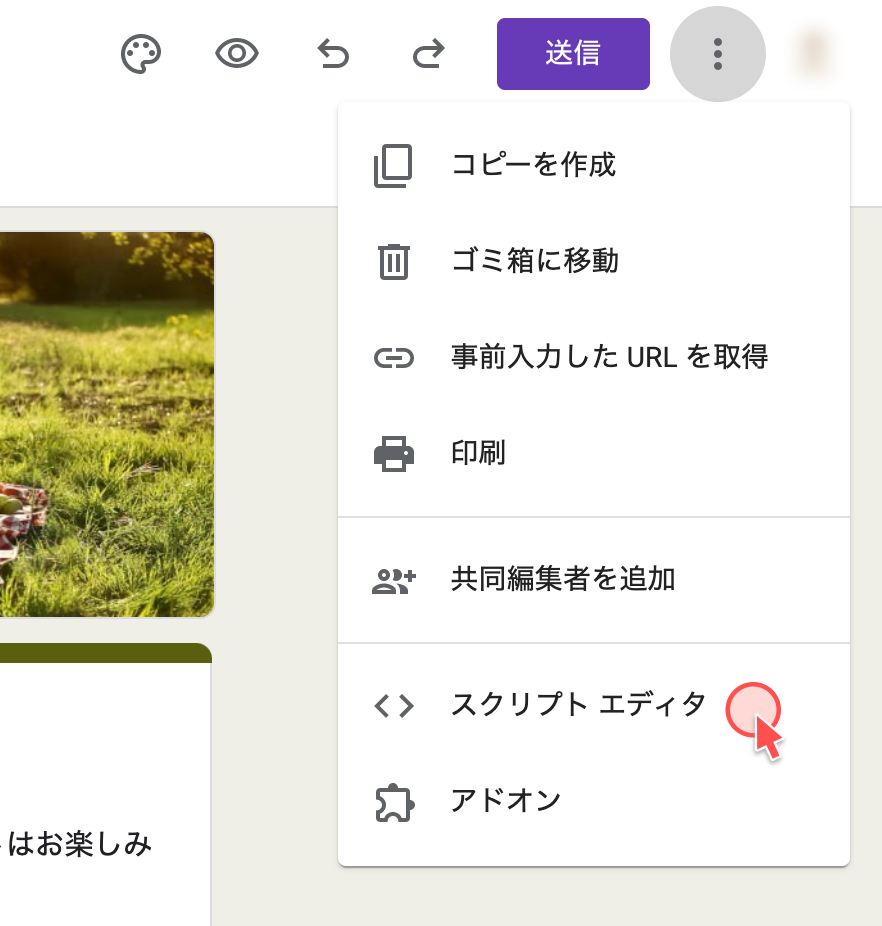Click the form header picnic image
Viewport: 882px width, 926px height.
click(107, 424)
